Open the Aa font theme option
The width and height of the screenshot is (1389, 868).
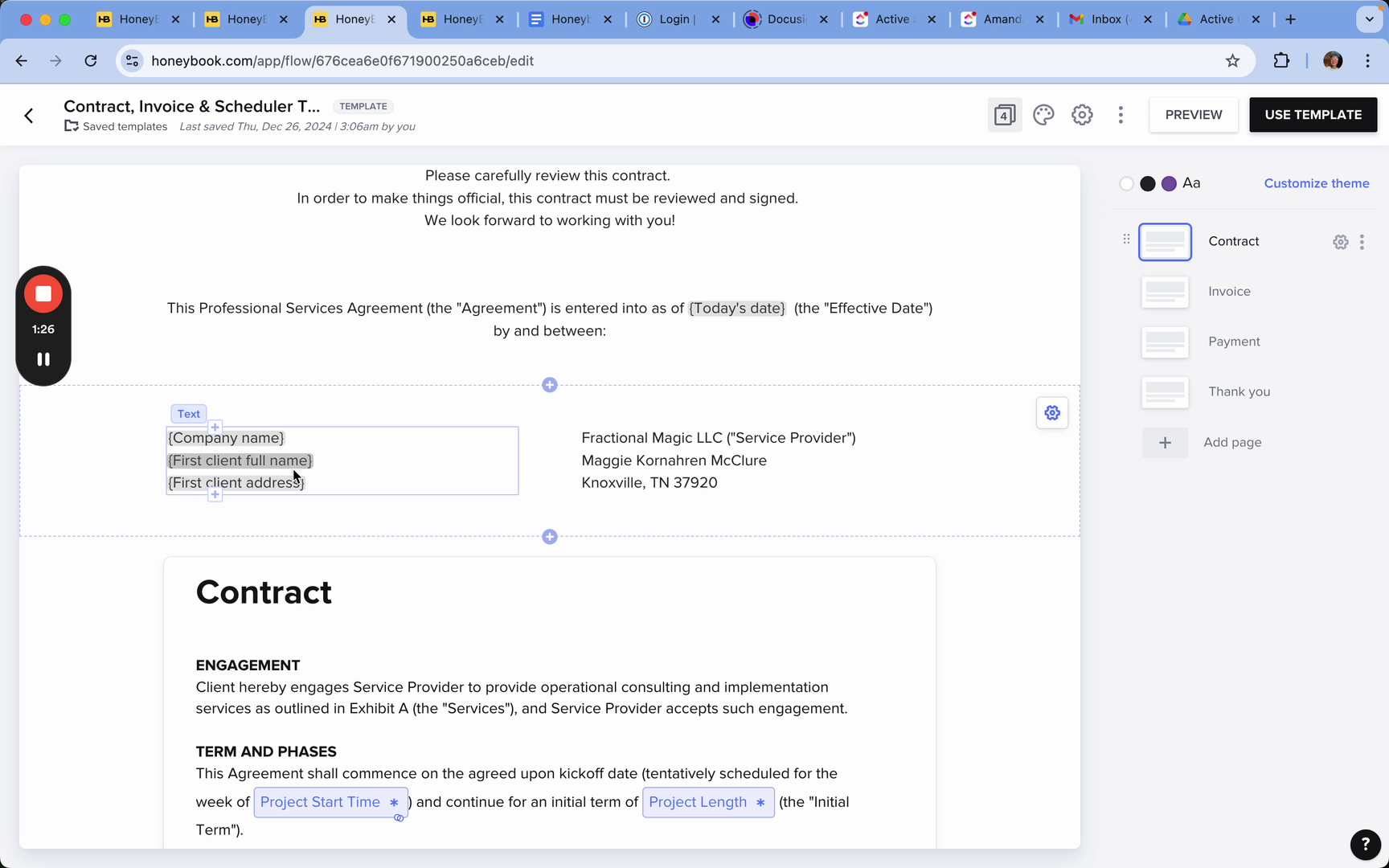coord(1191,183)
